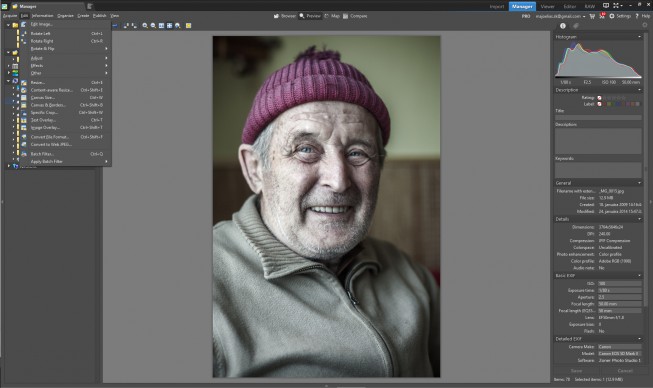Open the side panel gear options icon

point(645,26)
